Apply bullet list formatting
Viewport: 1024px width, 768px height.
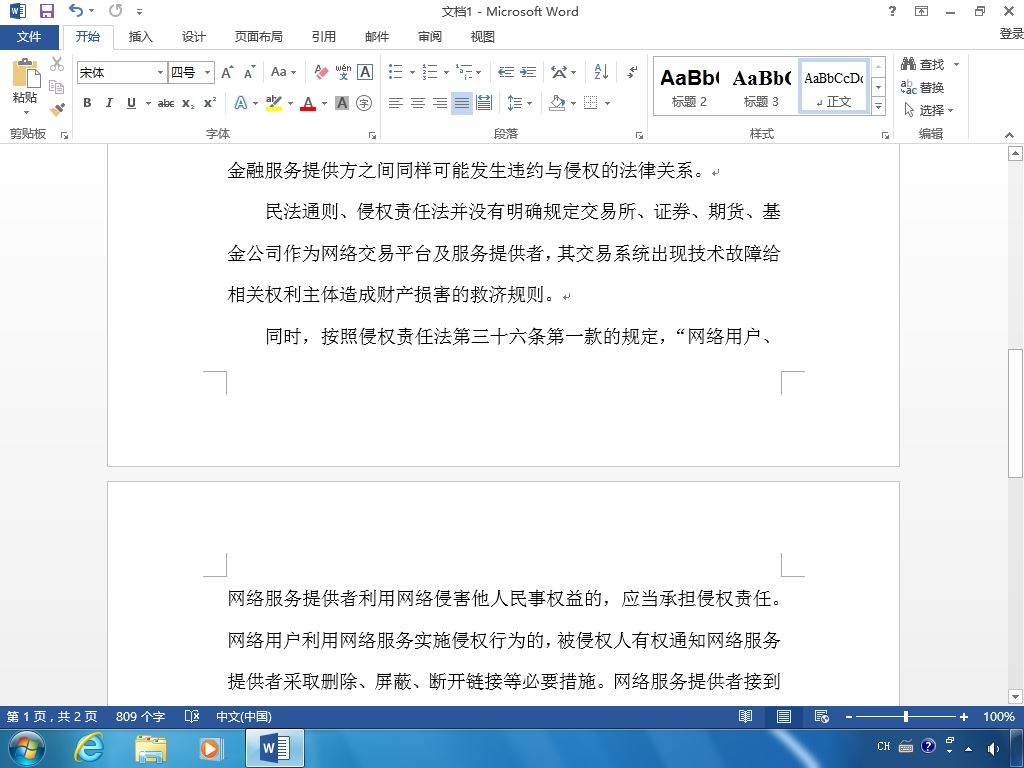(x=396, y=72)
